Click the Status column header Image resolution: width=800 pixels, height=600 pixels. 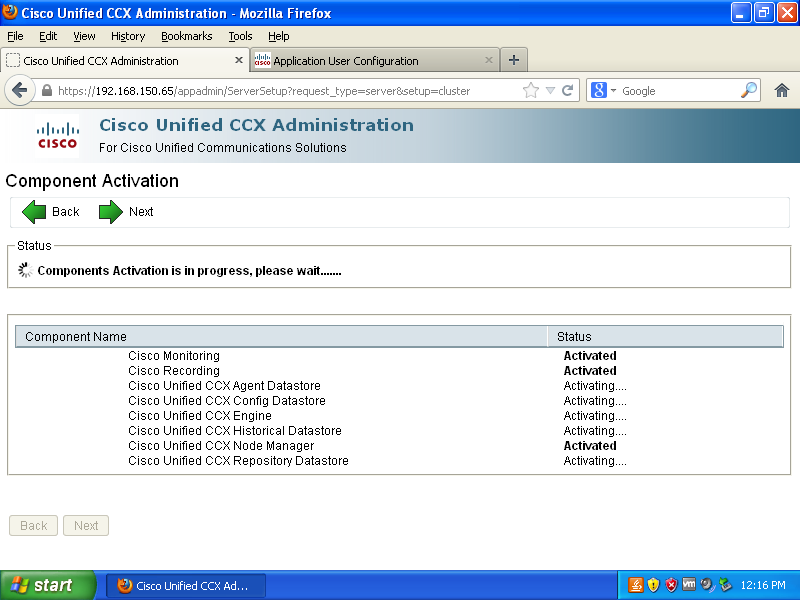coord(665,337)
